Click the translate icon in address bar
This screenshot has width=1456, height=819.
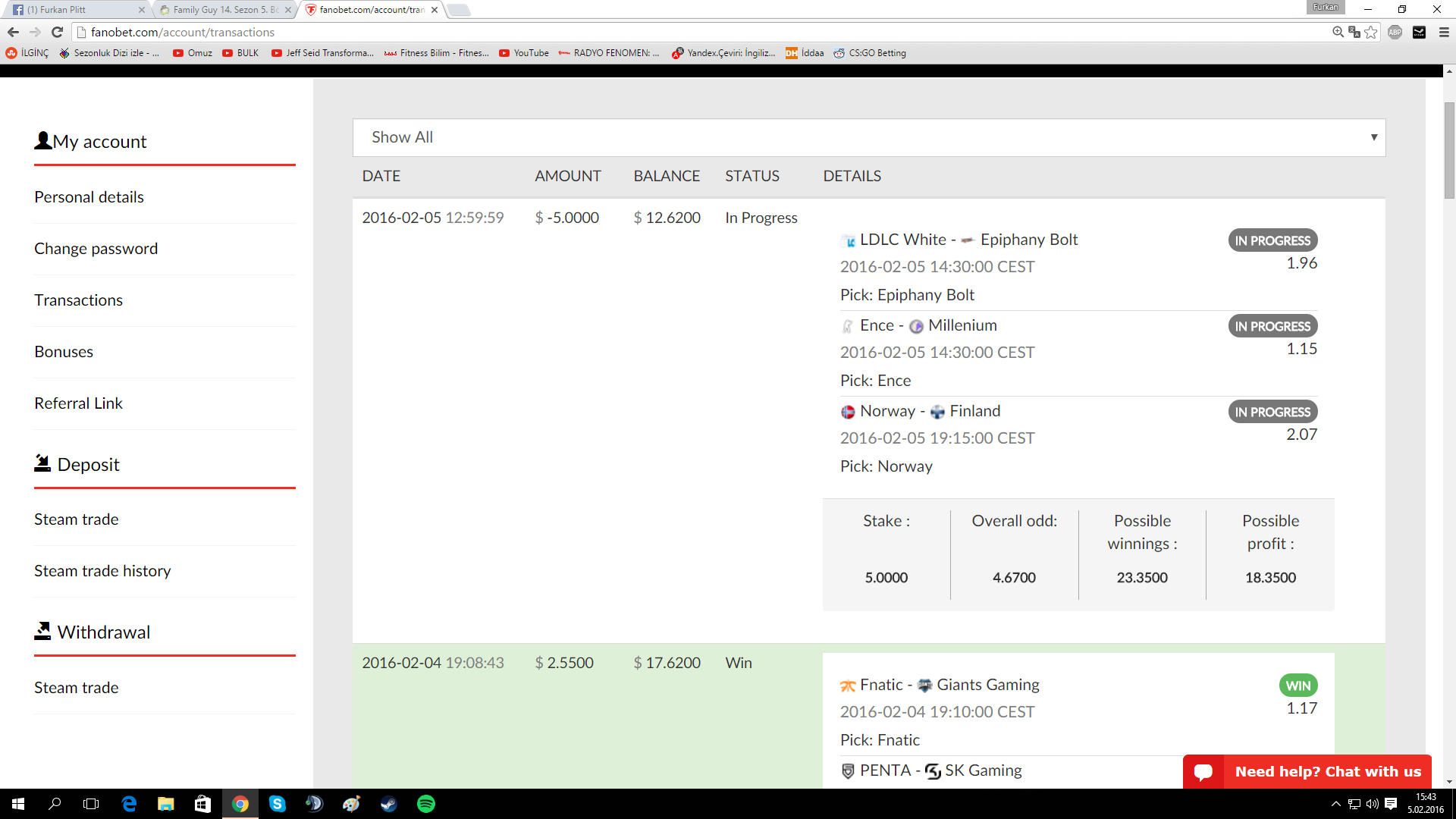[x=1354, y=32]
